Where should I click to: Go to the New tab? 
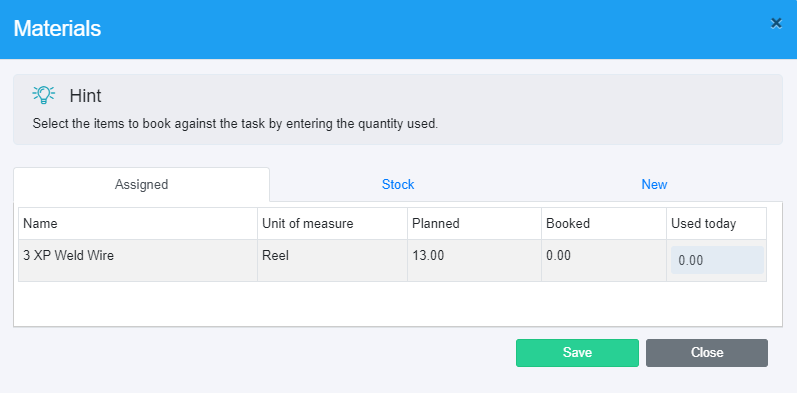click(654, 184)
